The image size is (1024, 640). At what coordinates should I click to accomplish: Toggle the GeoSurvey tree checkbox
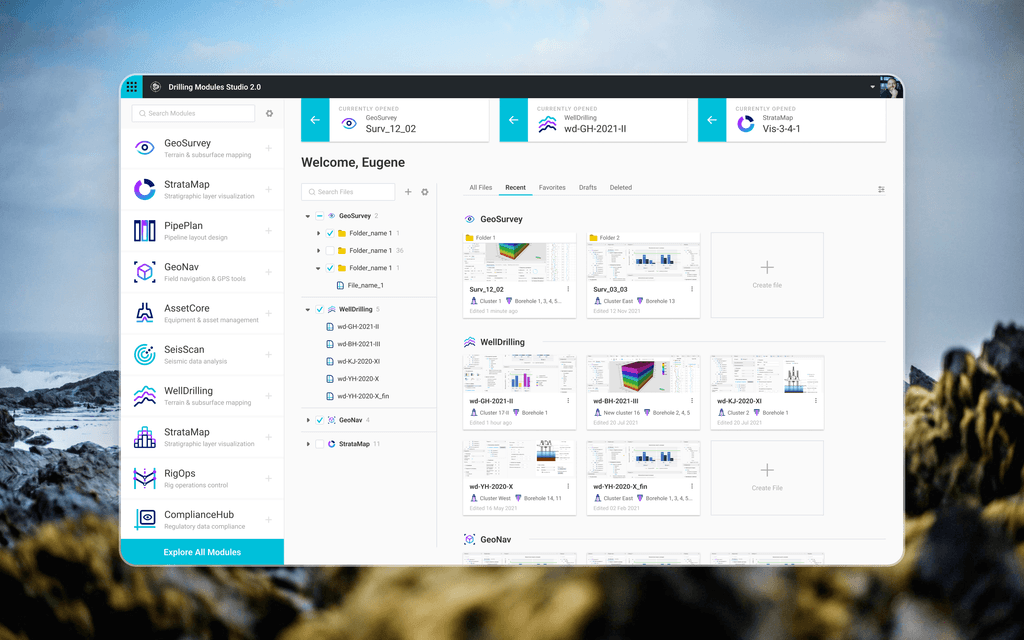[319, 216]
